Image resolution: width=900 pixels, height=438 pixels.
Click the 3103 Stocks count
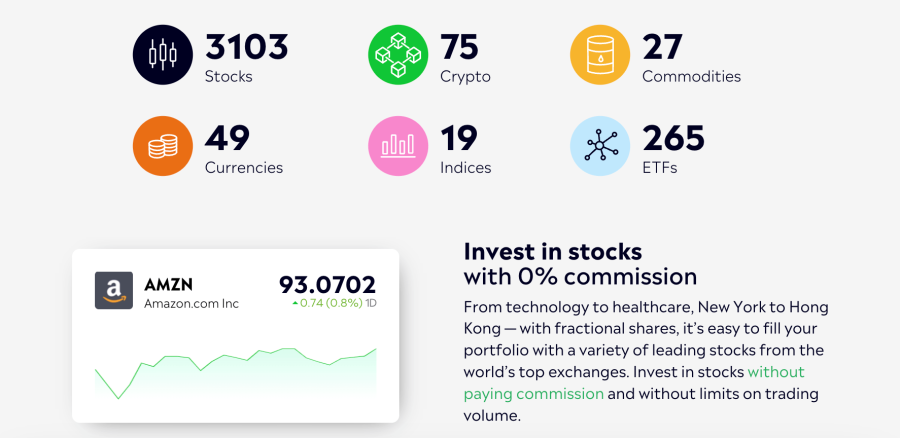(x=246, y=47)
